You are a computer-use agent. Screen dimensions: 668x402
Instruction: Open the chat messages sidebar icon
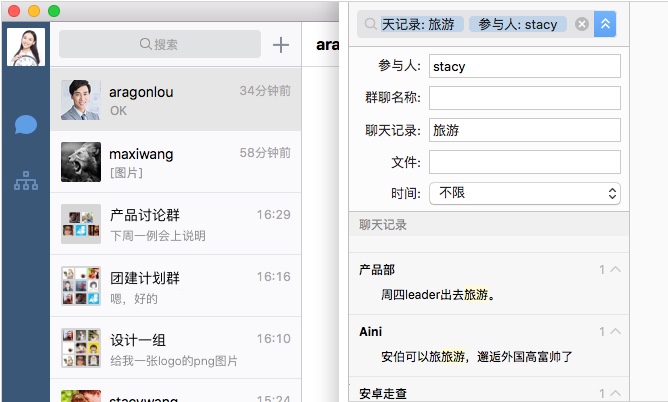tap(26, 124)
